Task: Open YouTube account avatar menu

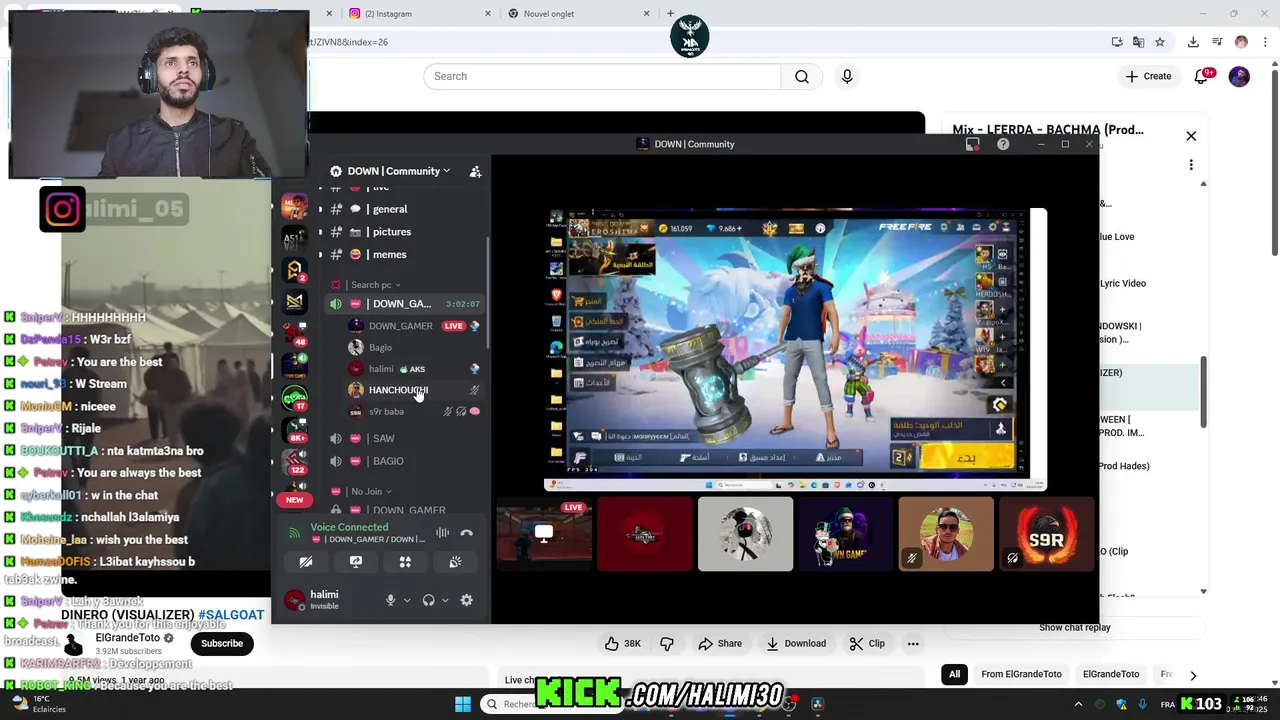Action: click(x=1239, y=76)
